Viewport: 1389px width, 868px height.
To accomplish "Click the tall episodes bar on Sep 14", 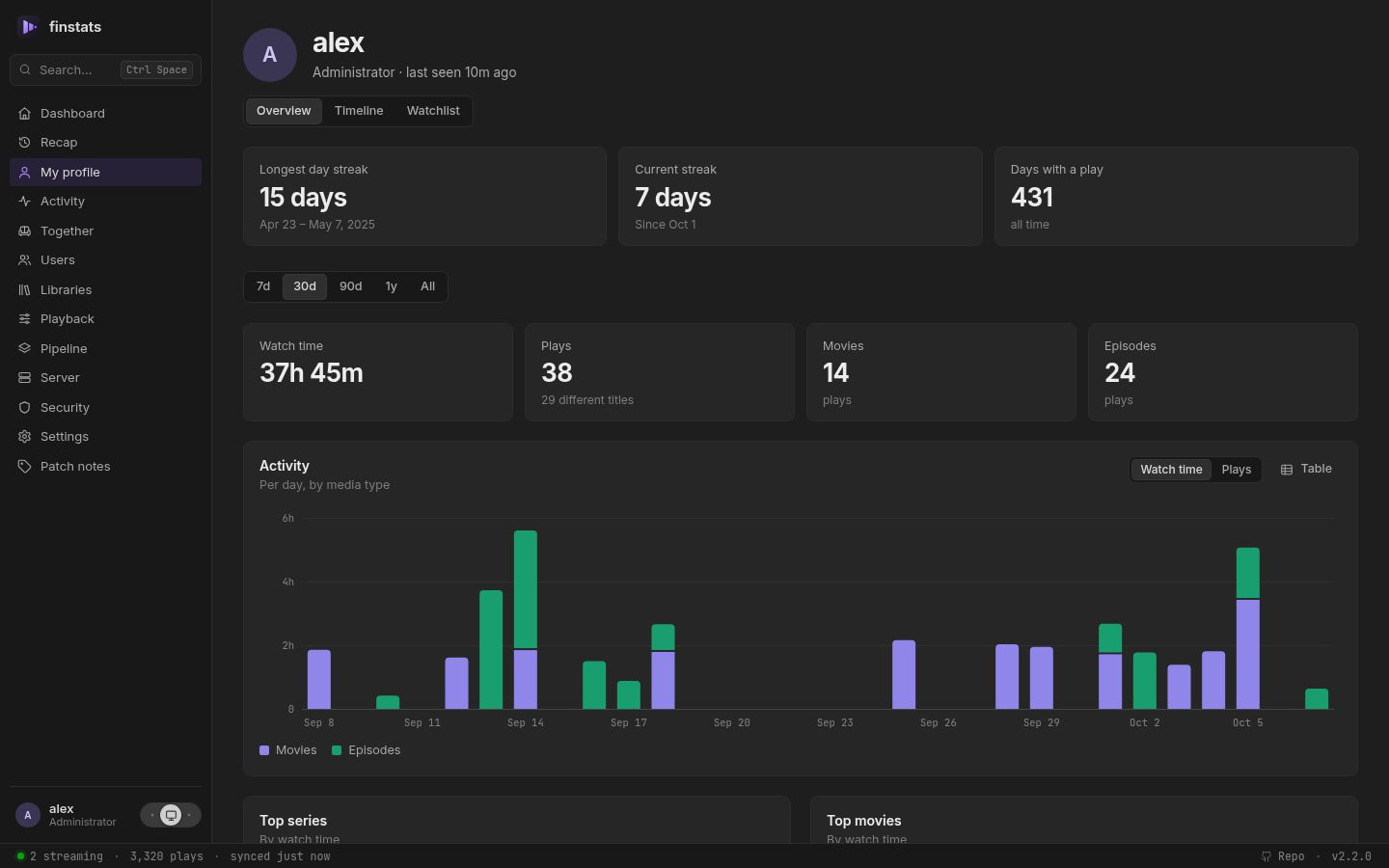I will (x=526, y=589).
